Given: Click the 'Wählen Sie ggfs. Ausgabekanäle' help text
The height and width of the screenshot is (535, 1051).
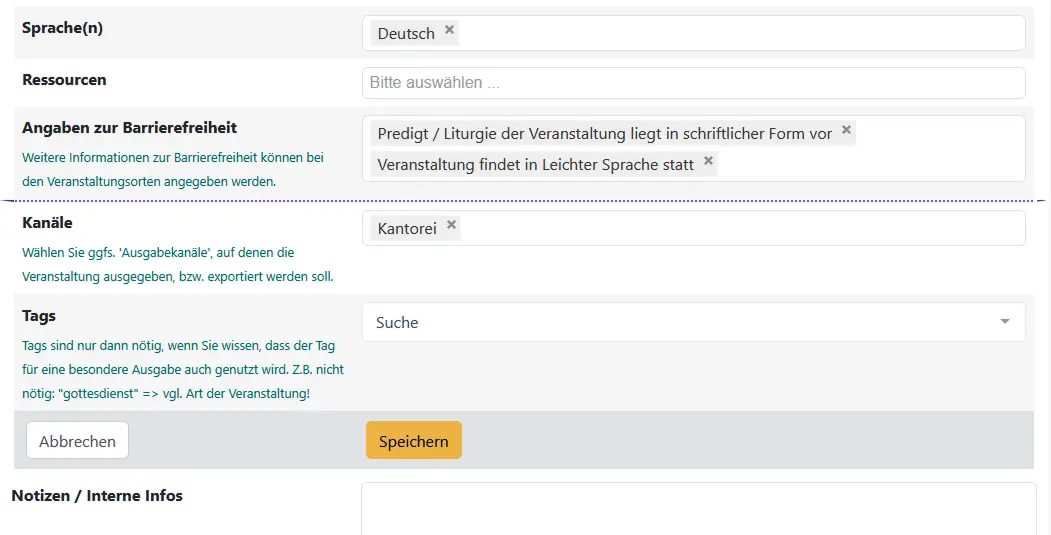Looking at the screenshot, I should 178,265.
